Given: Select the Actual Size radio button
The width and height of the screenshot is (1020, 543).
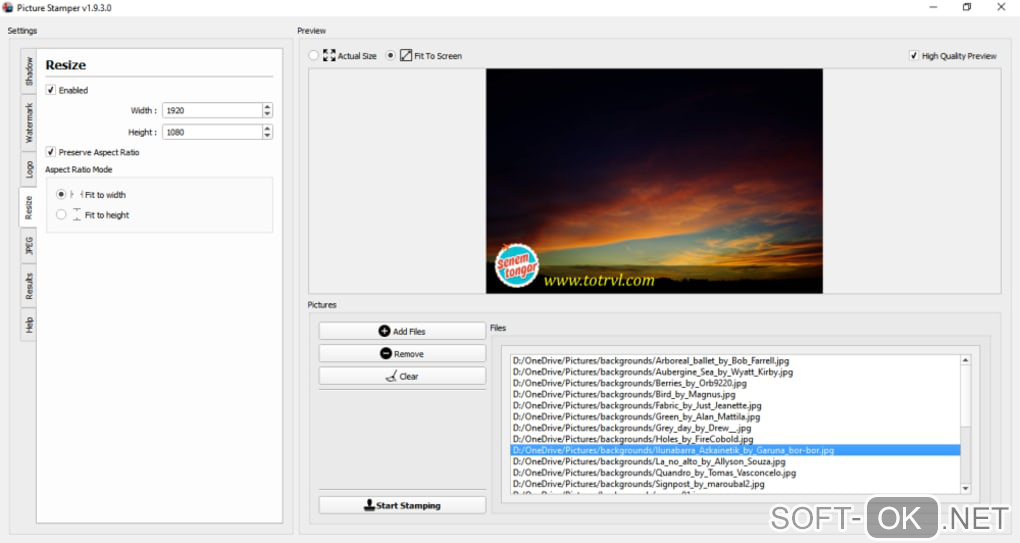Looking at the screenshot, I should [314, 55].
